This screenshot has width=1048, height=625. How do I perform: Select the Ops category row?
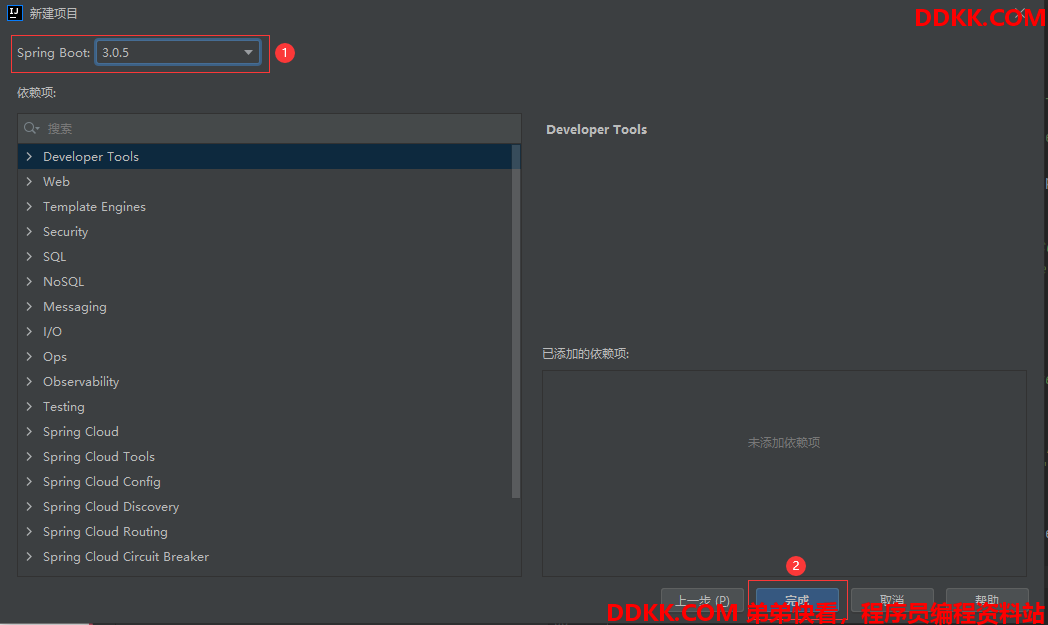tap(265, 356)
